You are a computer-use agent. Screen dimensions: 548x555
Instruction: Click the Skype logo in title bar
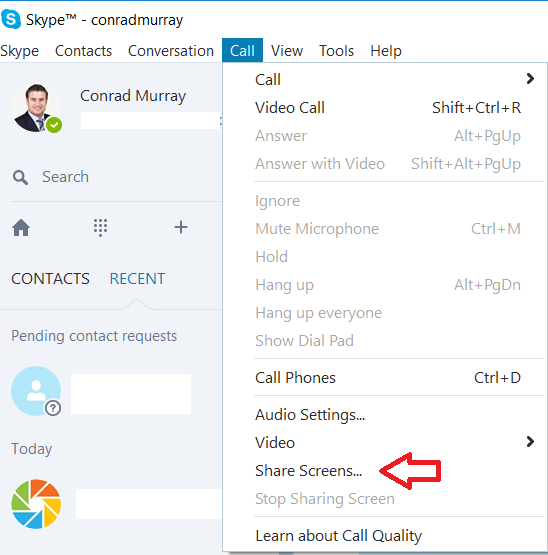11,19
